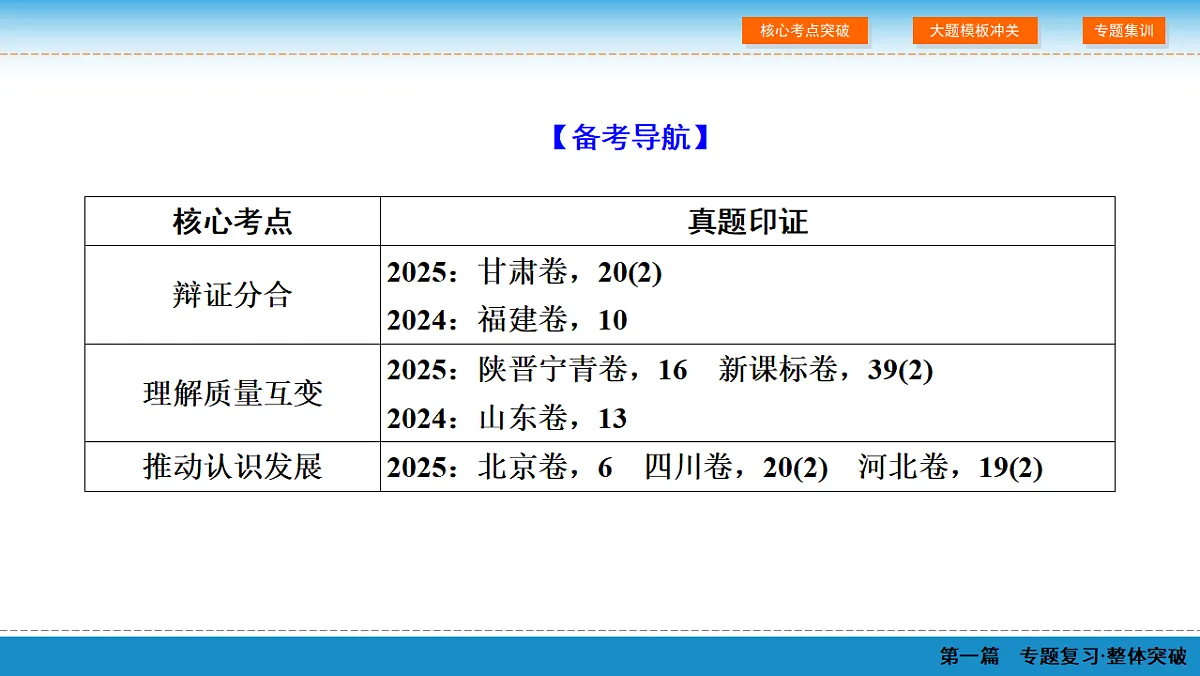This screenshot has height=676, width=1200.
Task: Select the 【备考导航】 heading
Action: pos(631,137)
